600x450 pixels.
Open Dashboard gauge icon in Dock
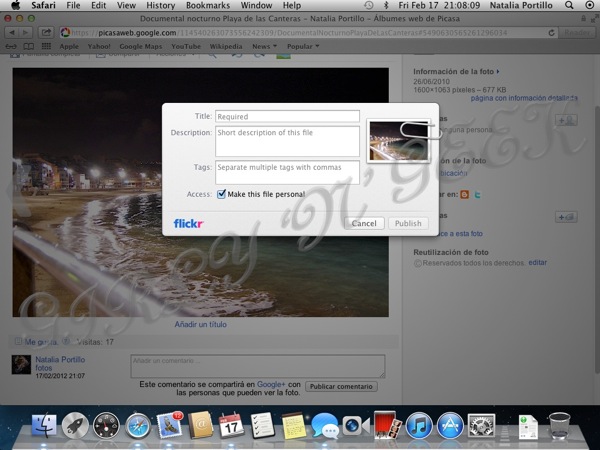click(106, 426)
